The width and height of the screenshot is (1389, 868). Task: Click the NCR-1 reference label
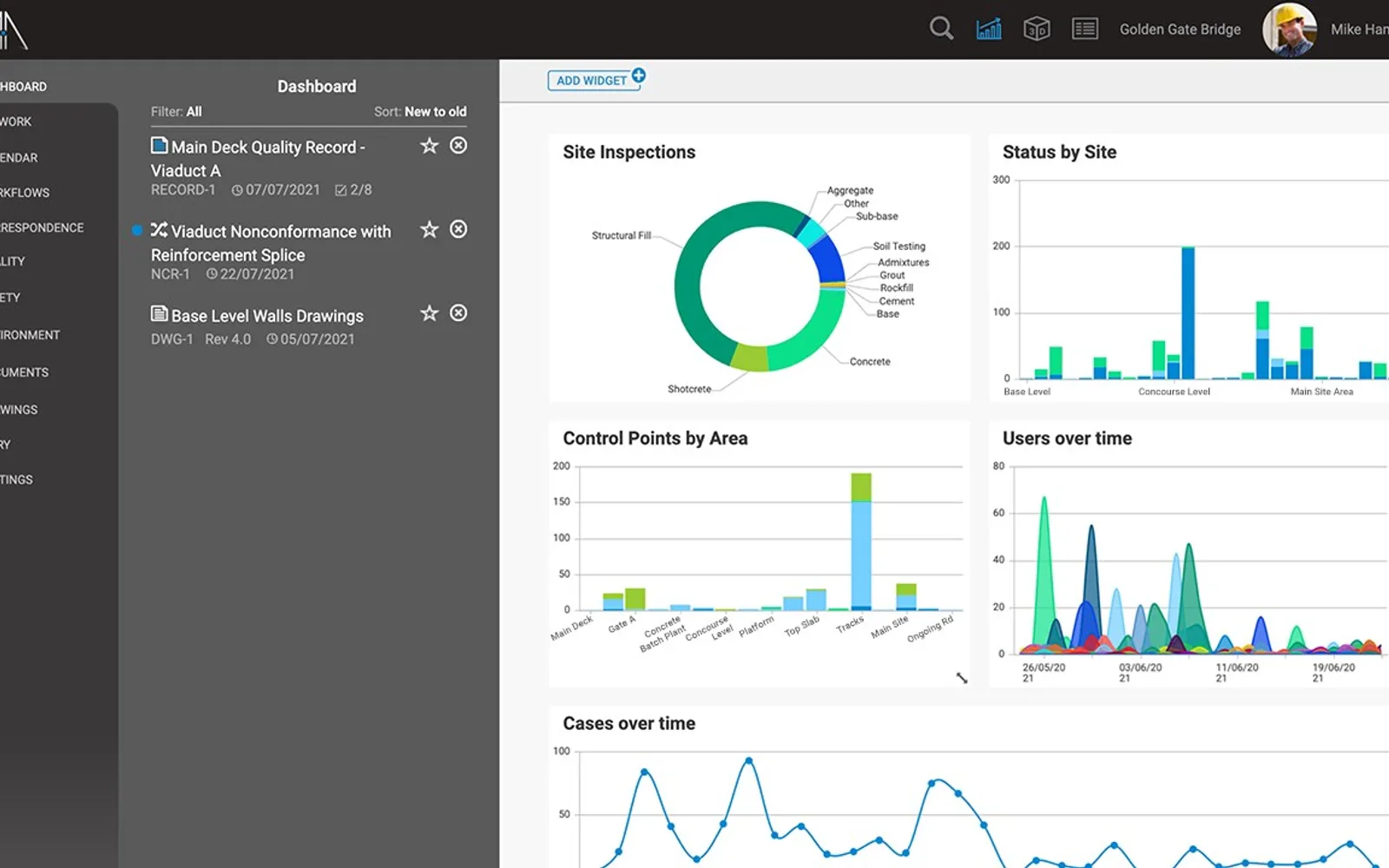point(170,274)
